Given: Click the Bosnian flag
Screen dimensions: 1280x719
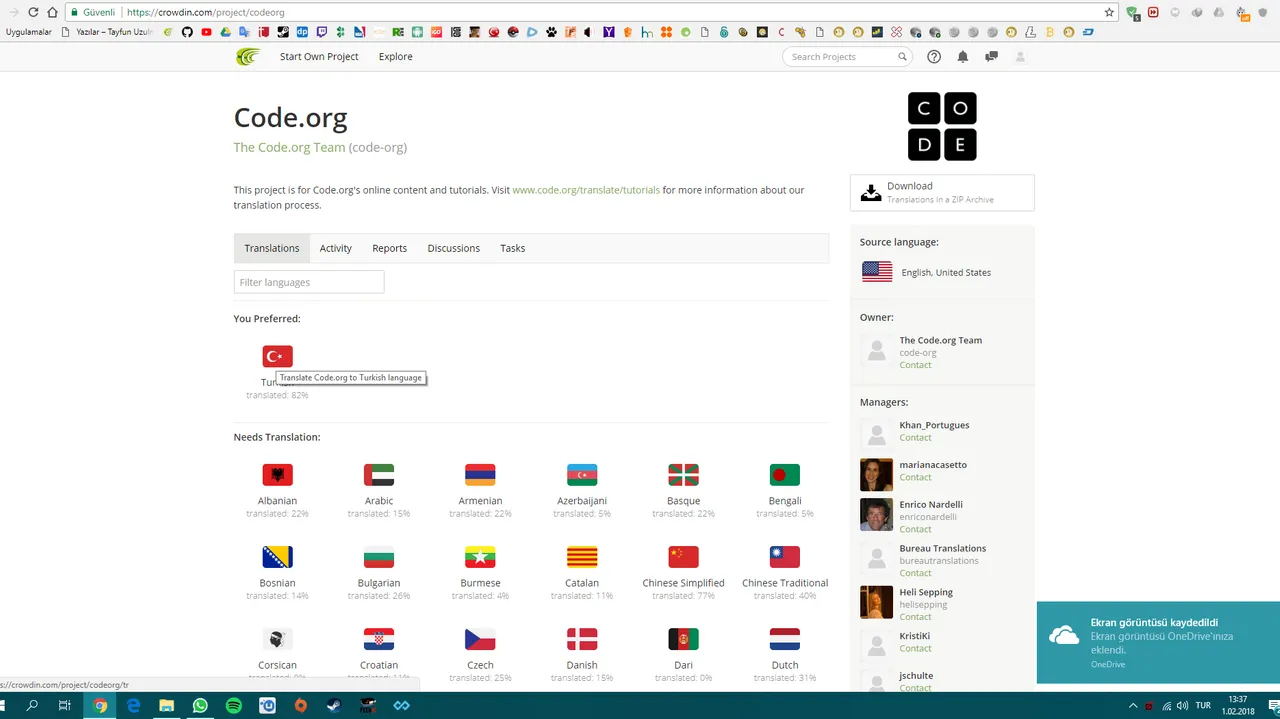Looking at the screenshot, I should point(277,557).
